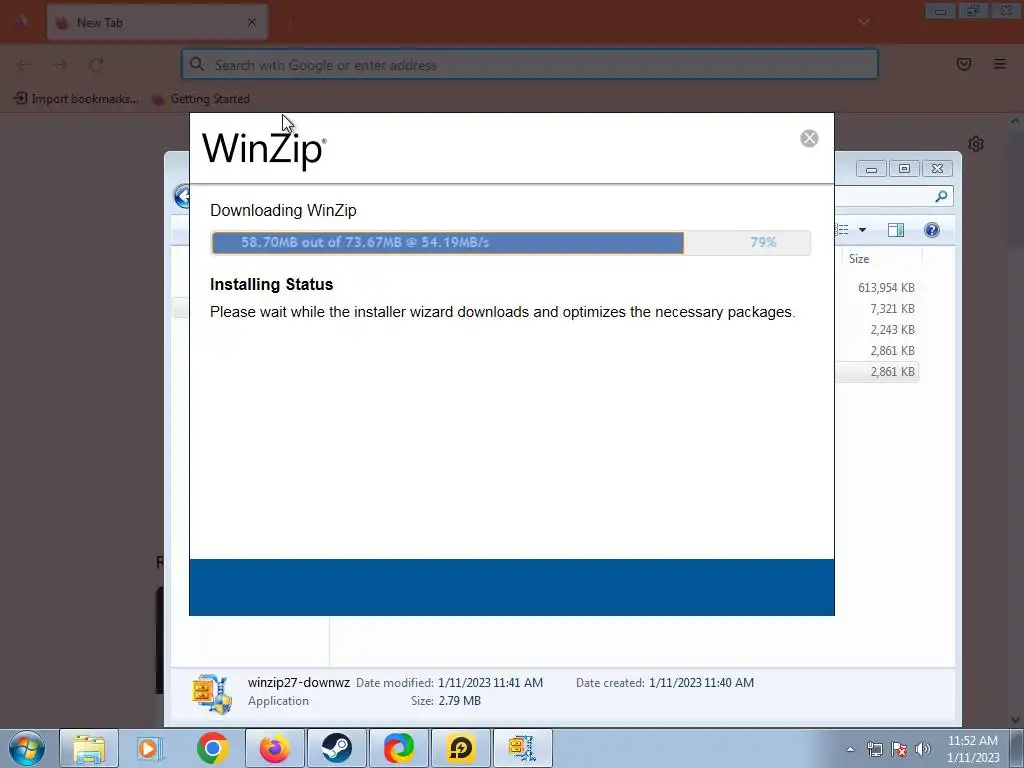Click the yellow circular arrow taskbar icon

click(460, 748)
